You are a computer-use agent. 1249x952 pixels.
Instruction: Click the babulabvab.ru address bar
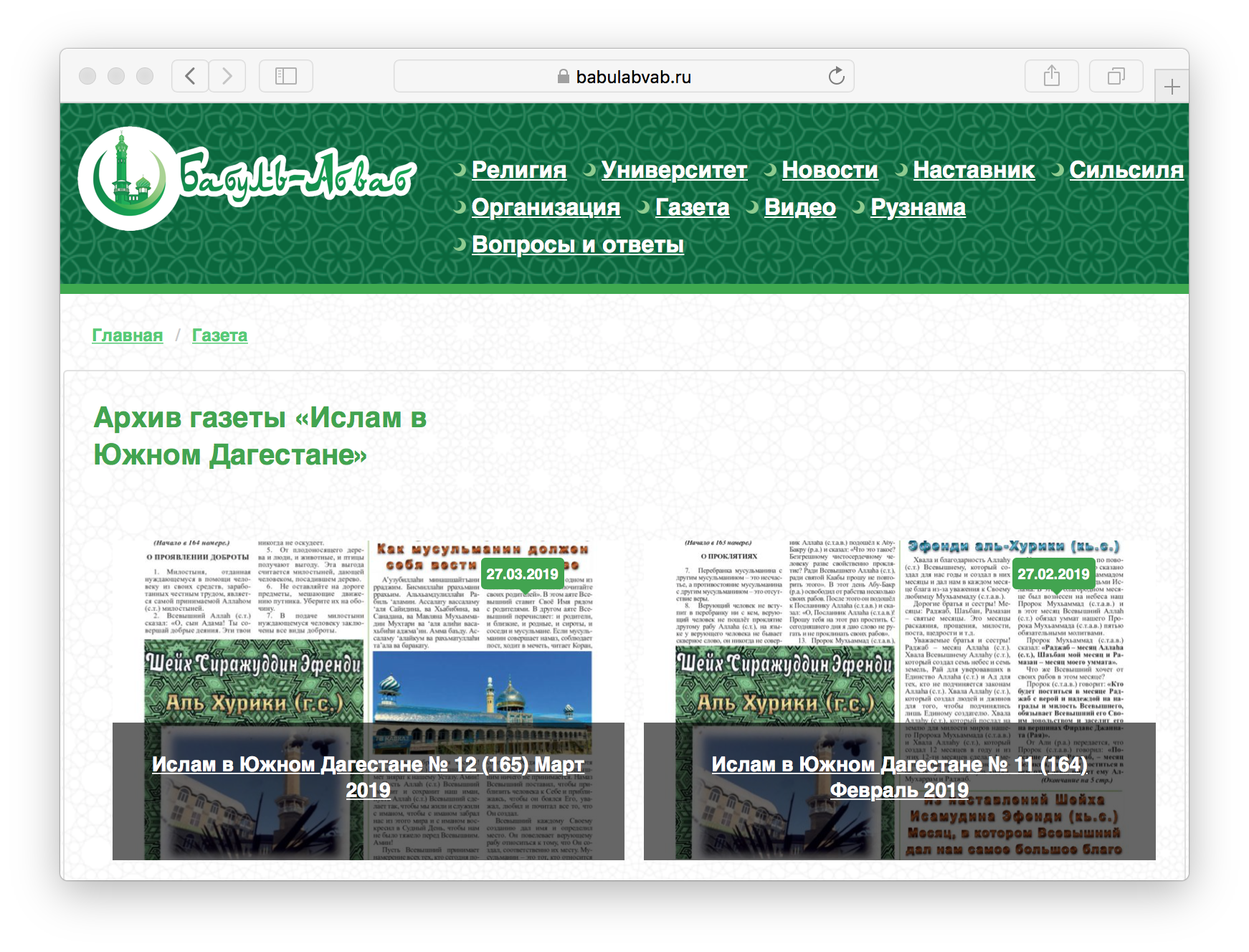click(624, 77)
